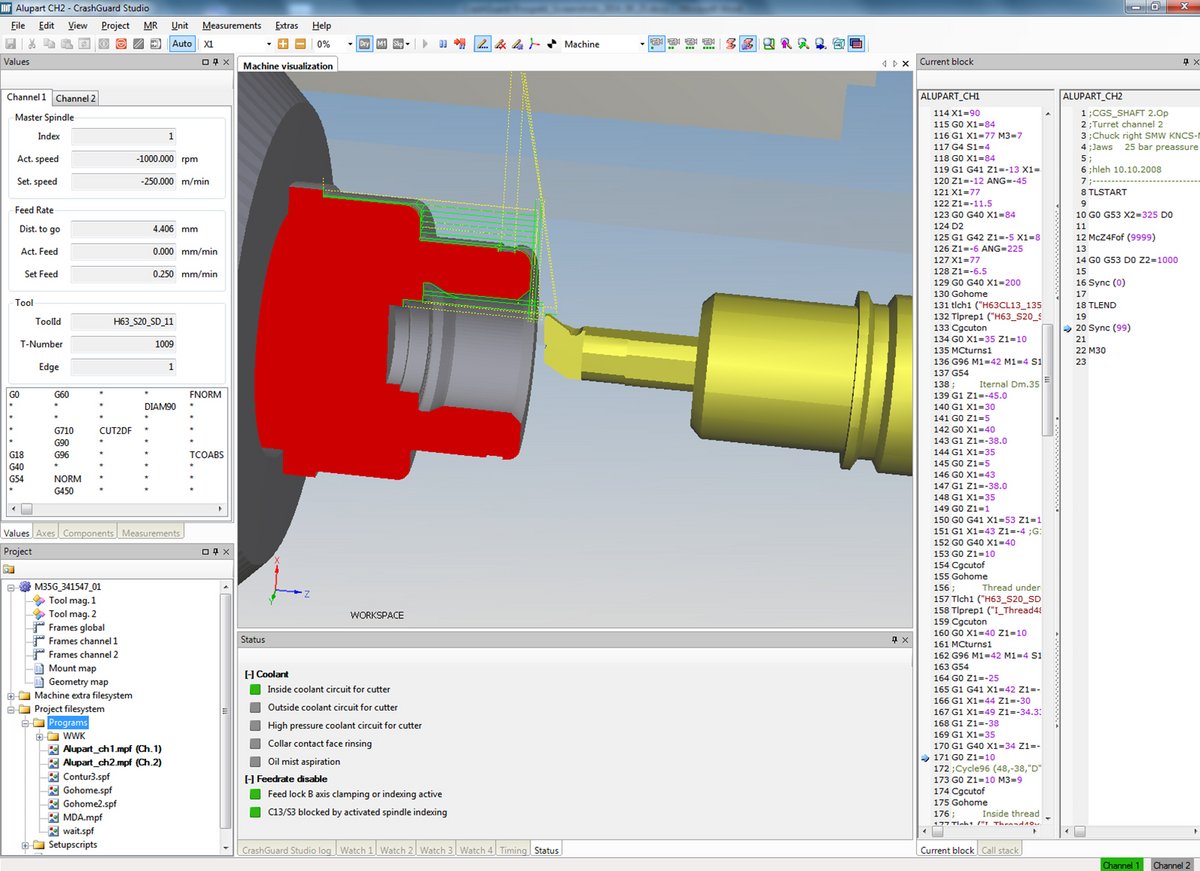
Task: Click the Save icon in the toolbar
Action: tap(11, 44)
